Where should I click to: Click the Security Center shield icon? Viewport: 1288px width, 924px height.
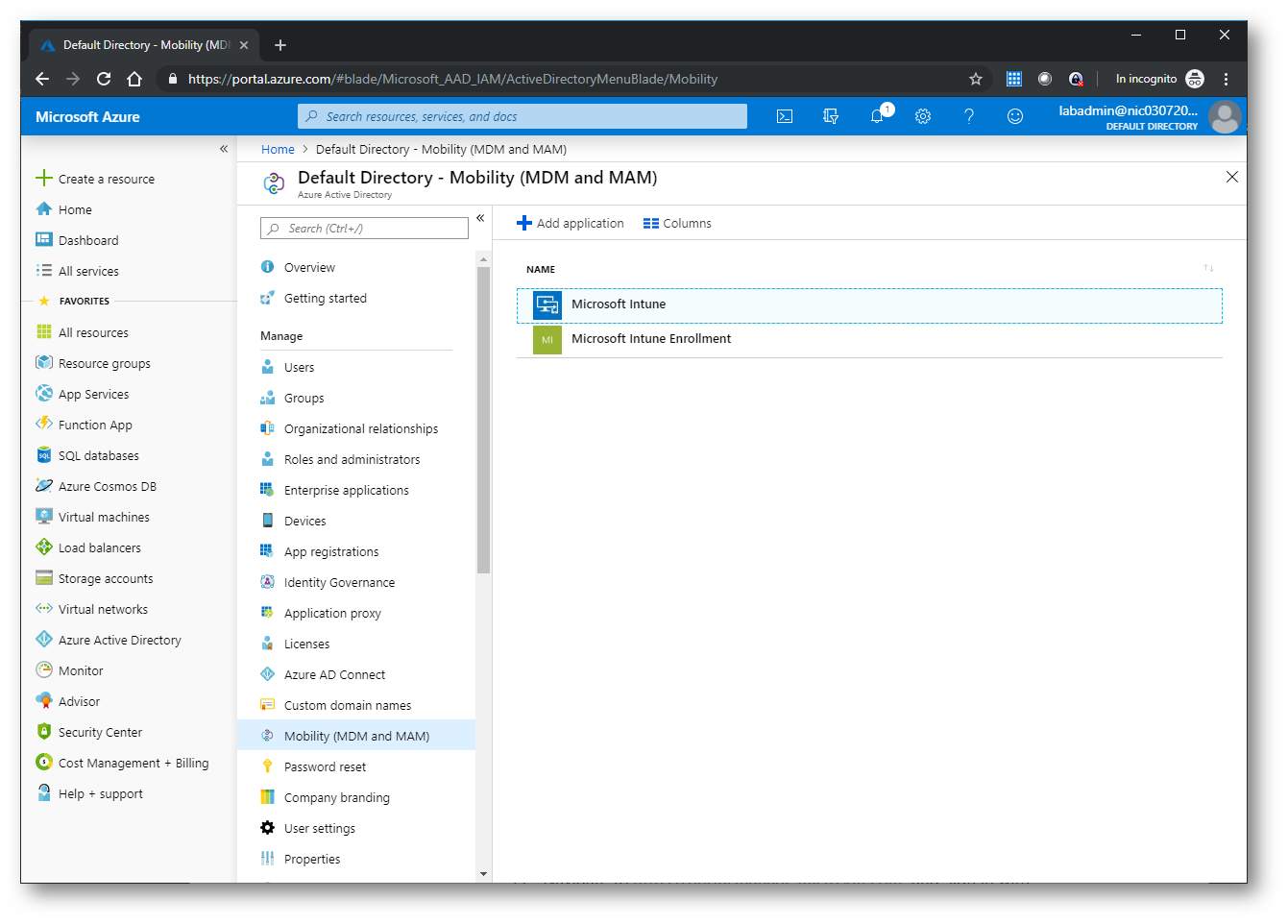(x=44, y=732)
